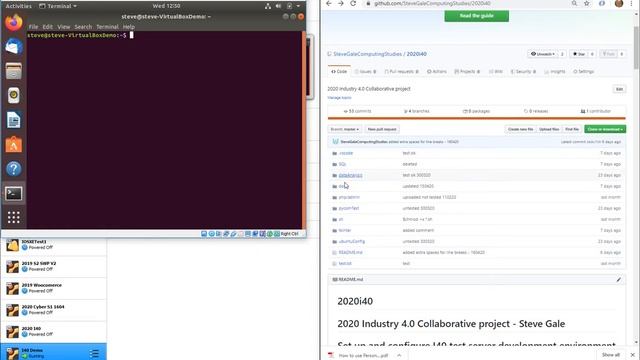The image size is (640, 360).
Task: Click Create new file button
Action: [x=520, y=129]
